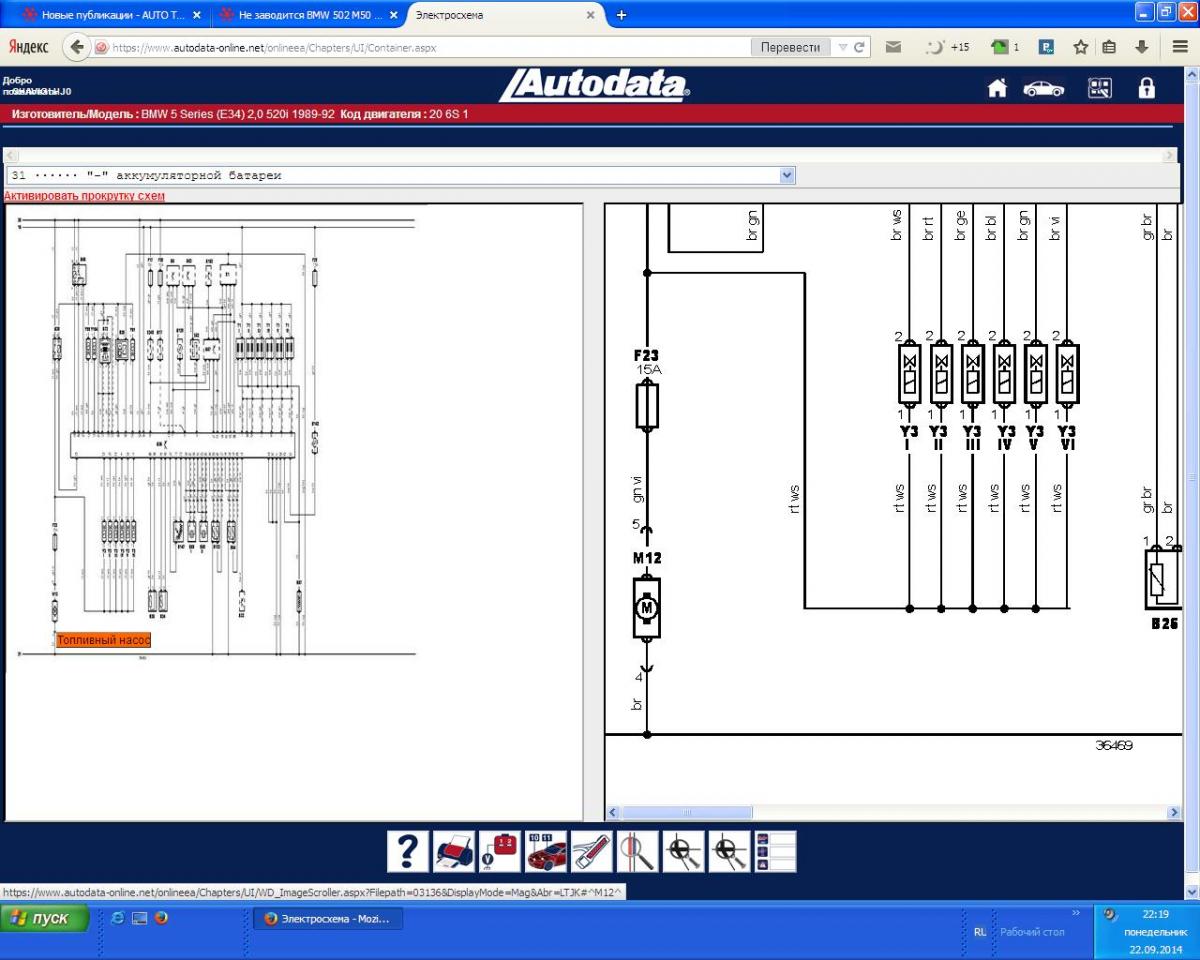This screenshot has width=1200, height=960.
Task: Click diagram number 36469 text
Action: (x=1114, y=746)
